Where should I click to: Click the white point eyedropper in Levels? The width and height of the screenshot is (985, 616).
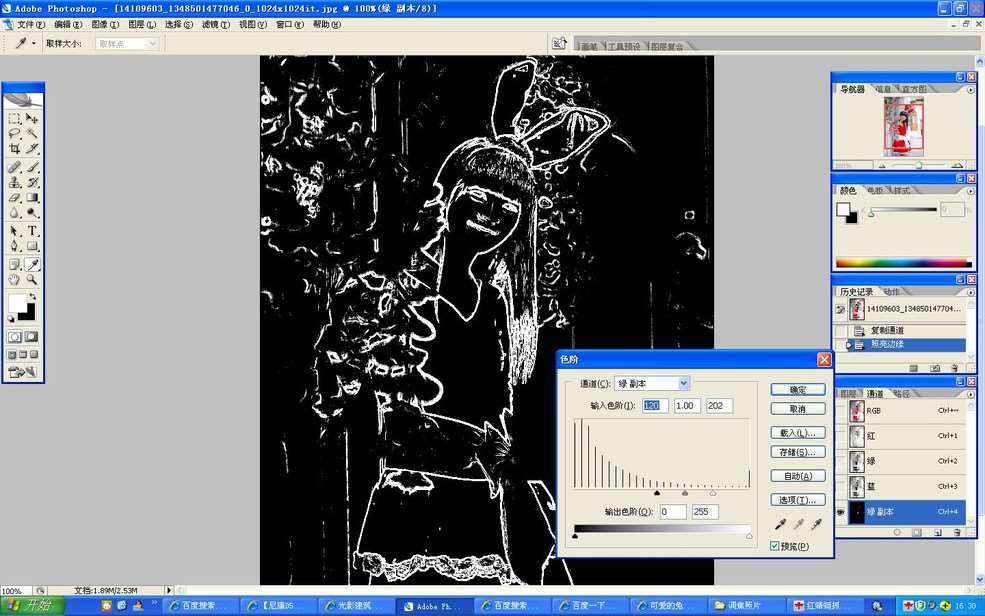(817, 524)
